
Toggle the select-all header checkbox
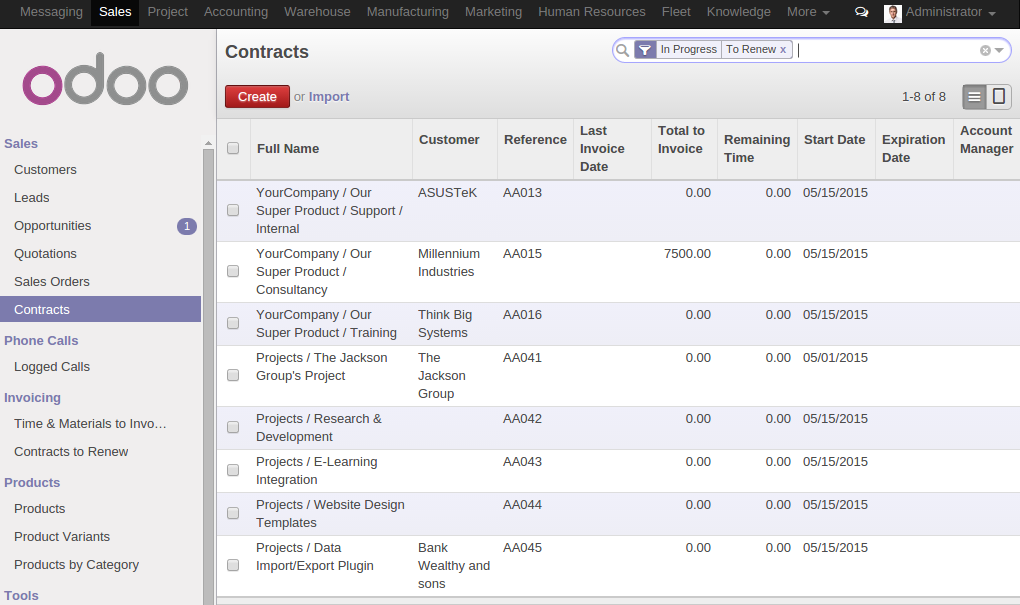click(233, 148)
